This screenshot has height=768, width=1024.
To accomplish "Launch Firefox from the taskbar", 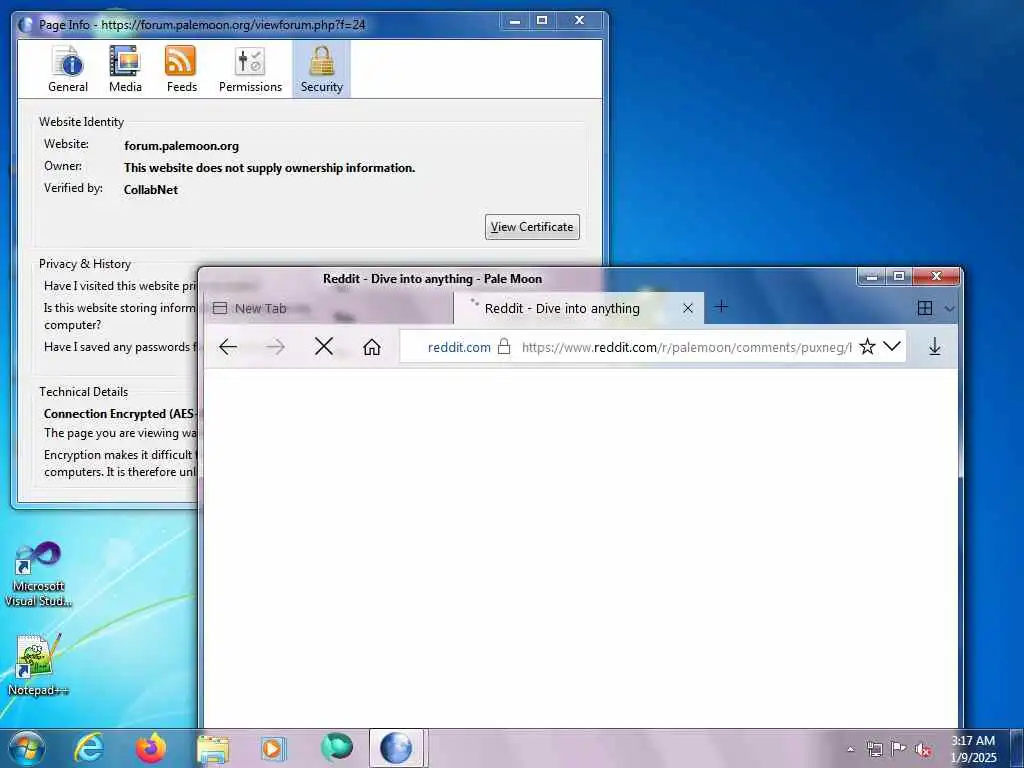I will (151, 748).
